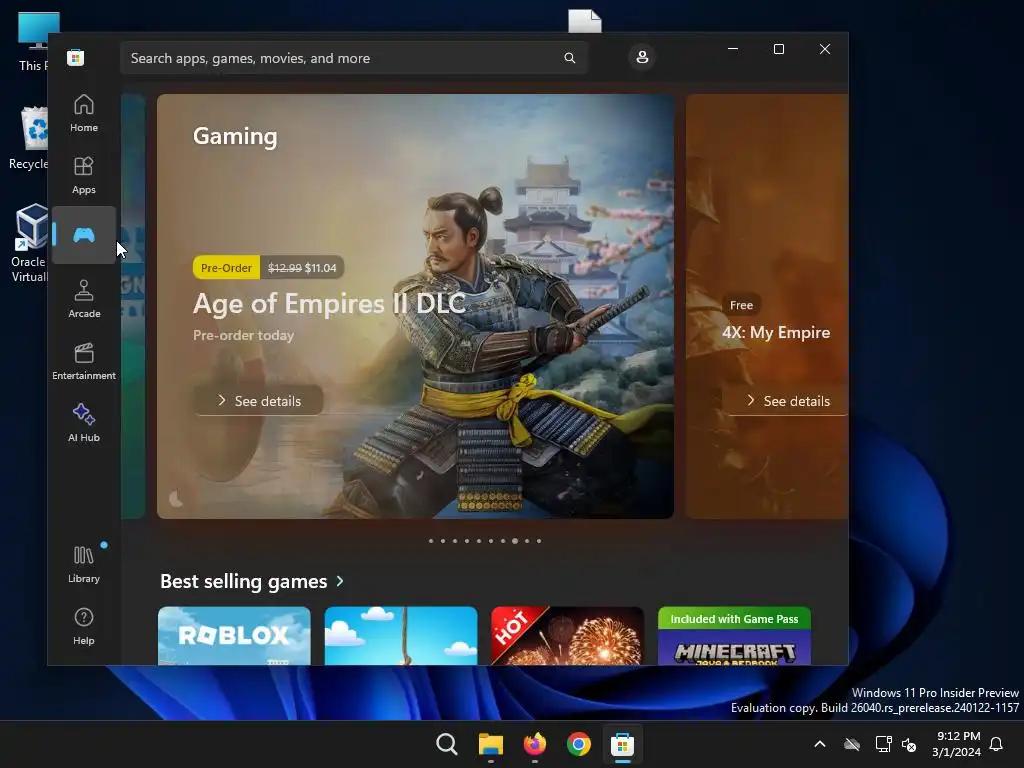Open the HOT fireworks game thumbnail
The width and height of the screenshot is (1024, 768).
pyautogui.click(x=568, y=636)
